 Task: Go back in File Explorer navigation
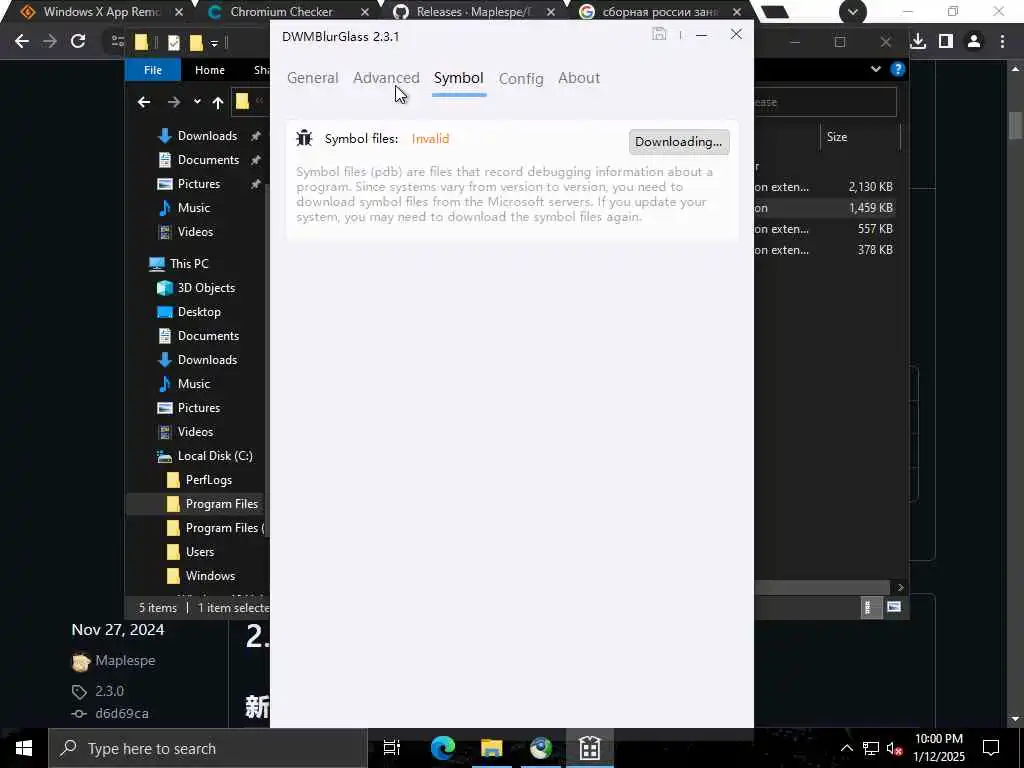144,102
